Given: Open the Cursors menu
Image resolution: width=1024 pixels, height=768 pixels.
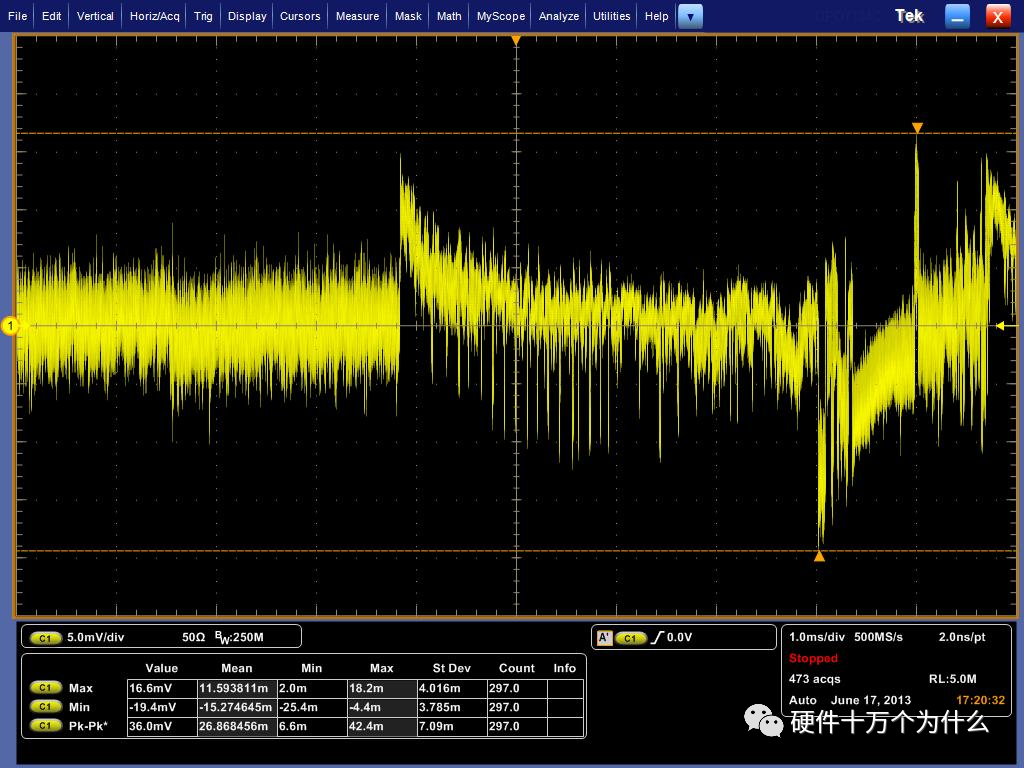Looking at the screenshot, I should coord(300,16).
